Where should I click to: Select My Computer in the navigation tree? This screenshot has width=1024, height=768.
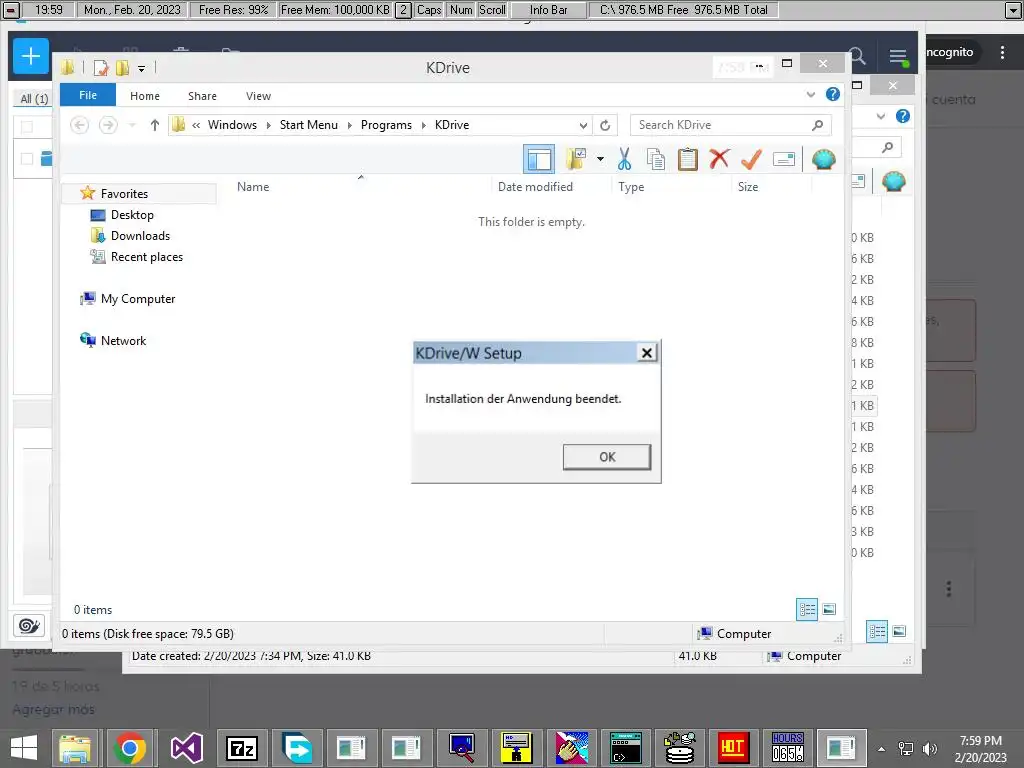click(138, 298)
